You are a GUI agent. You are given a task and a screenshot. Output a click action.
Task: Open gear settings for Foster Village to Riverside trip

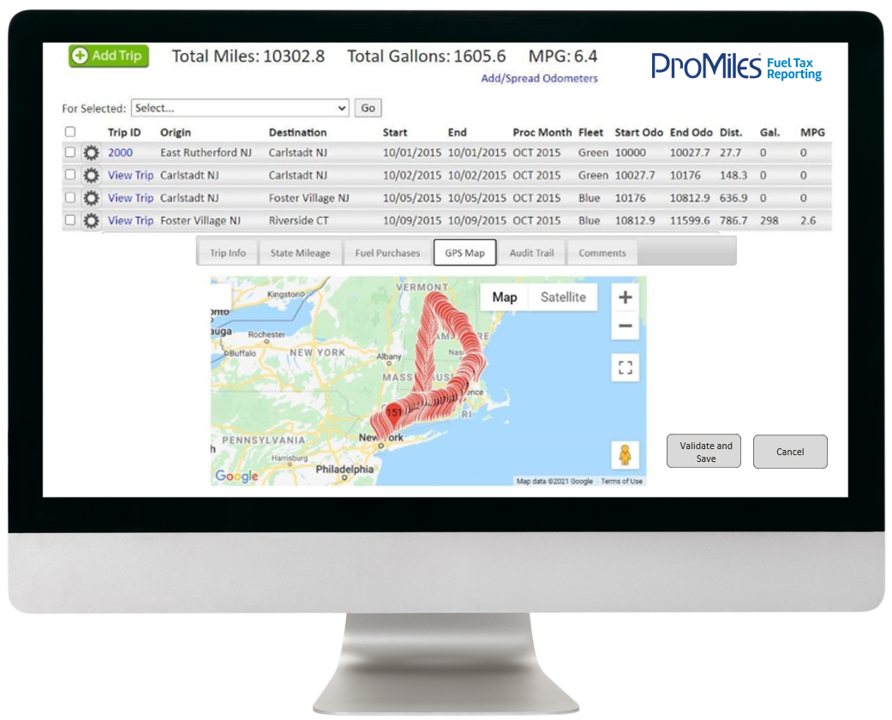pos(91,221)
